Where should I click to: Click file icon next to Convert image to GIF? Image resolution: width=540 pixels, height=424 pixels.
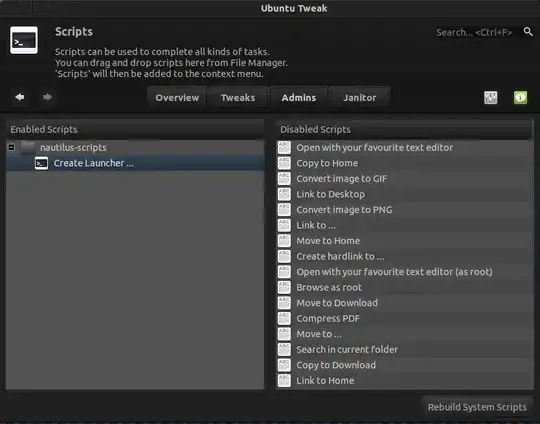(x=284, y=178)
